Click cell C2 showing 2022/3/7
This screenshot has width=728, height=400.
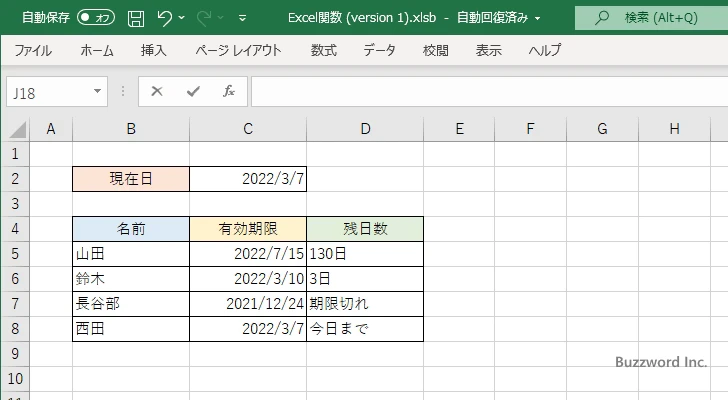(x=248, y=179)
